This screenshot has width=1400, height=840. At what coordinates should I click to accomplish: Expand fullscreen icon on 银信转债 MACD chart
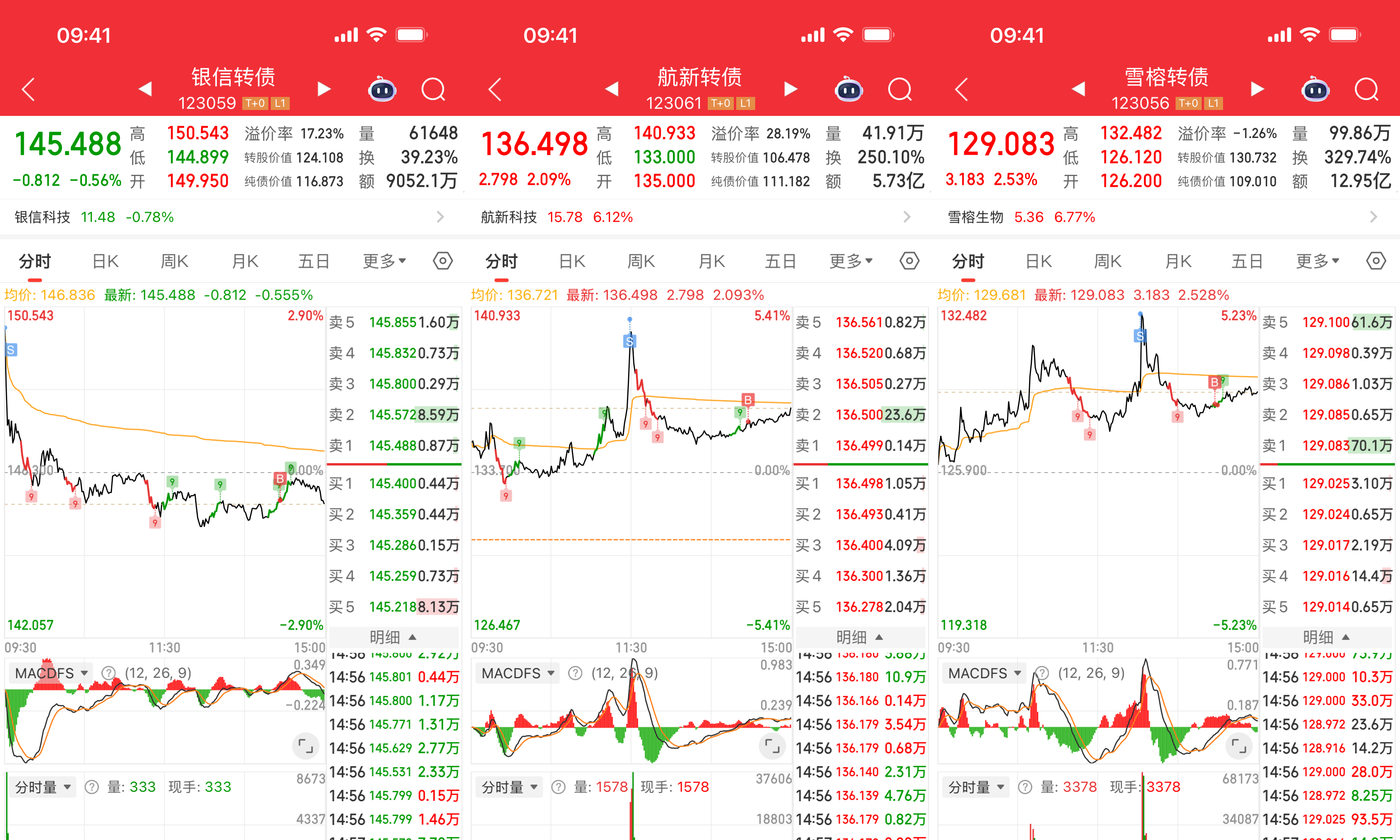pyautogui.click(x=306, y=746)
